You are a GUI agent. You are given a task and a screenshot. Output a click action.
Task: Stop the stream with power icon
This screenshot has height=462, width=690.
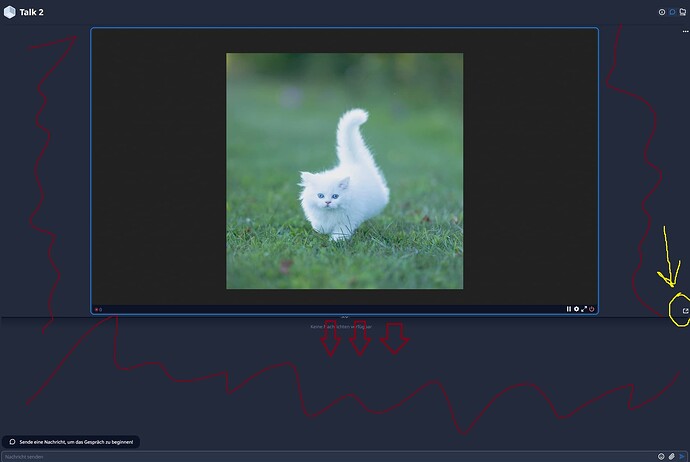click(593, 309)
